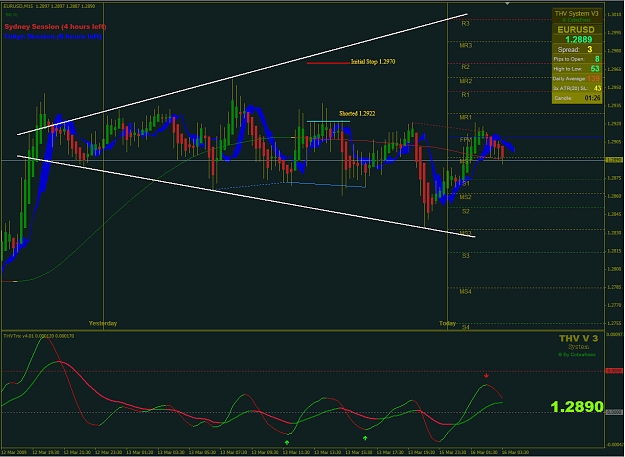Click the Shorted 1.2922 label
The height and width of the screenshot is (457, 625).
point(357,114)
